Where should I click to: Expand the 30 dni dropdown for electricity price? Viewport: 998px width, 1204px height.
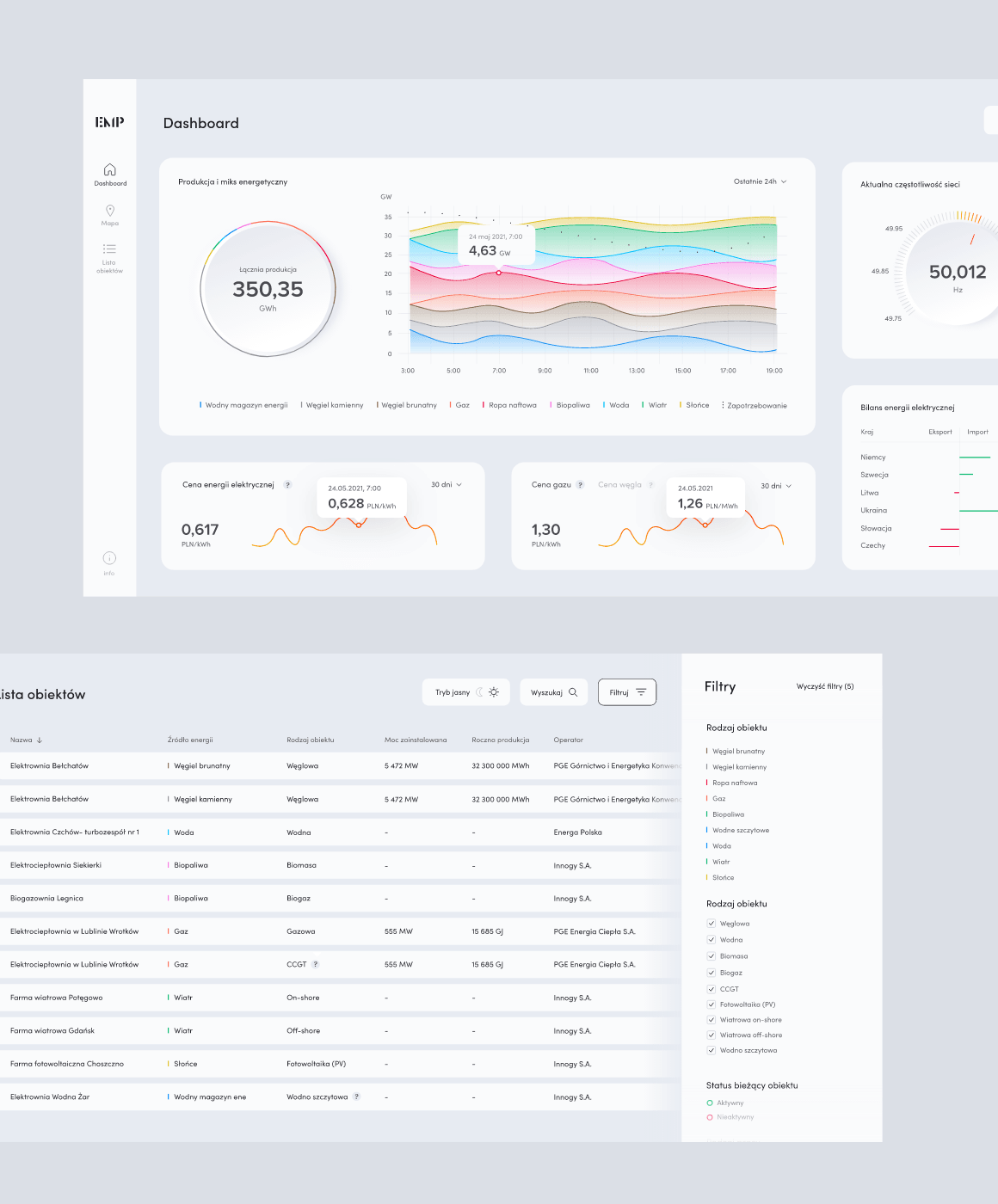447,485
